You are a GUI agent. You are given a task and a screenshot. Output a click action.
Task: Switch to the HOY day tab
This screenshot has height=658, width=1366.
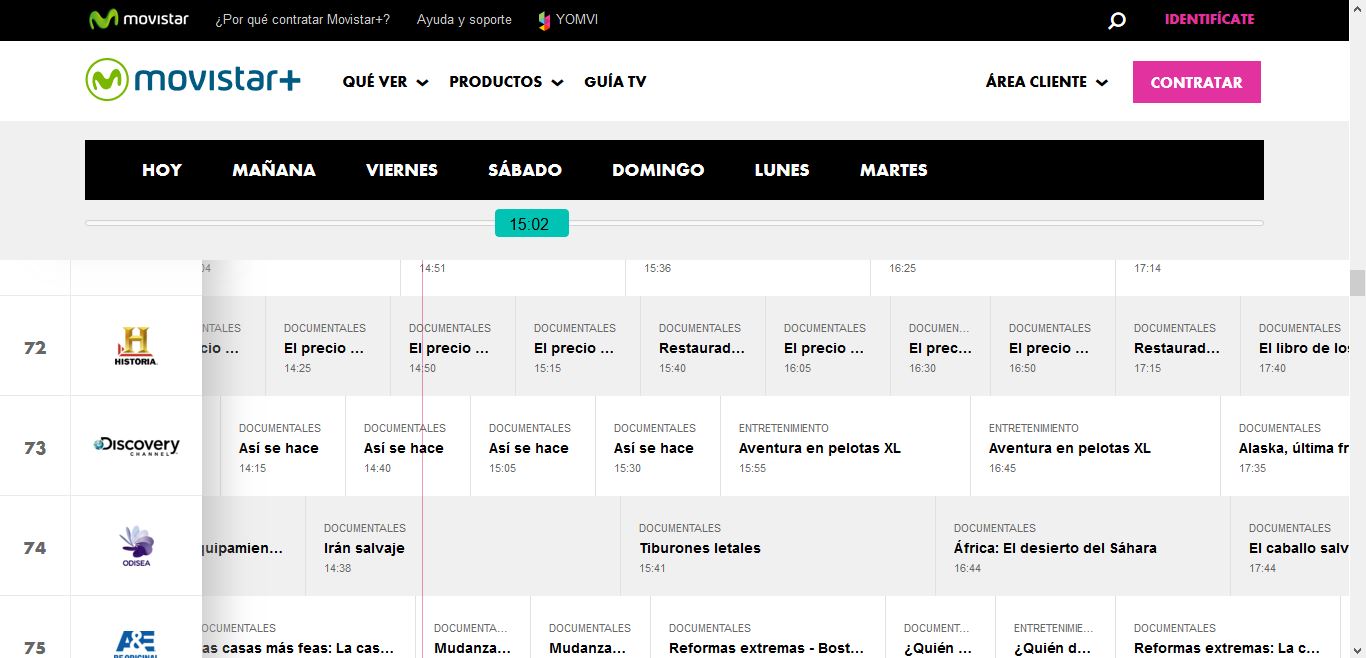pos(162,170)
